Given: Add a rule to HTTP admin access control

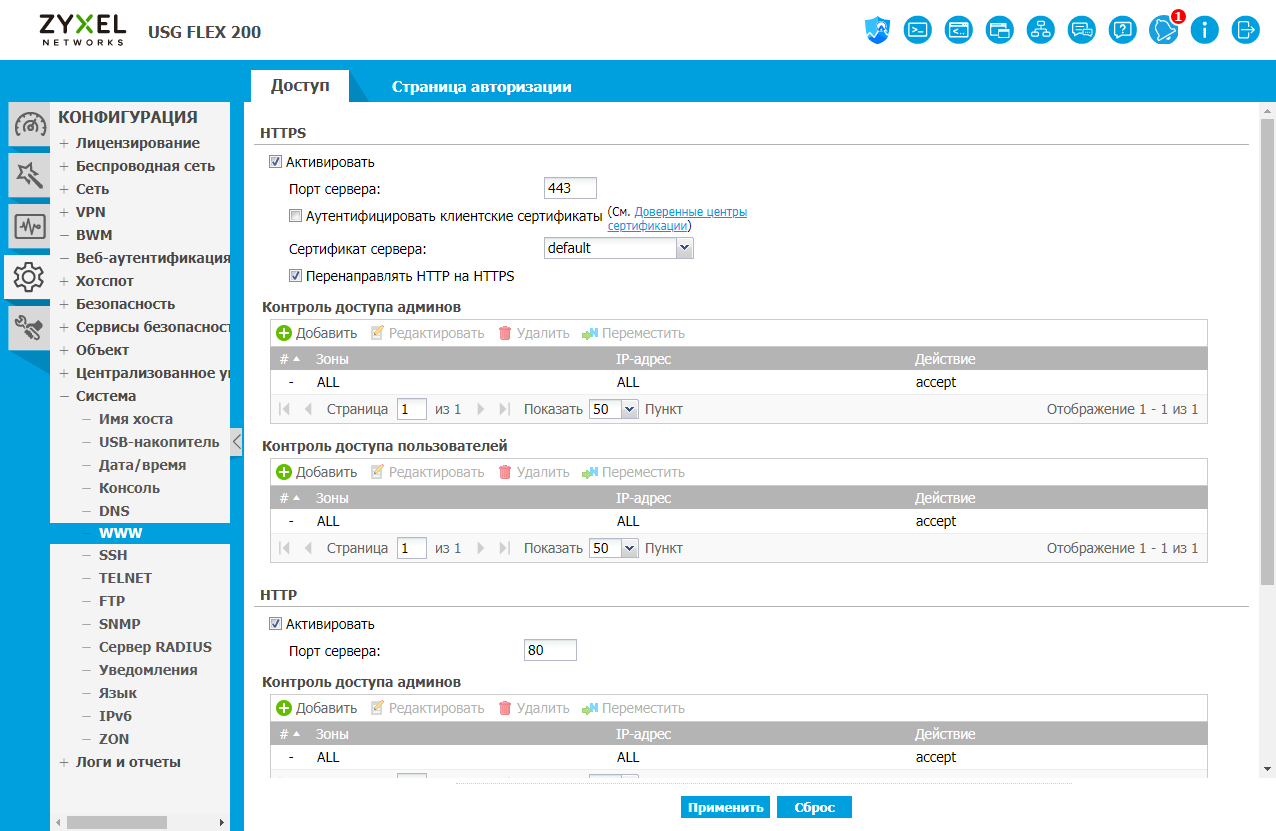Looking at the screenshot, I should 316,708.
